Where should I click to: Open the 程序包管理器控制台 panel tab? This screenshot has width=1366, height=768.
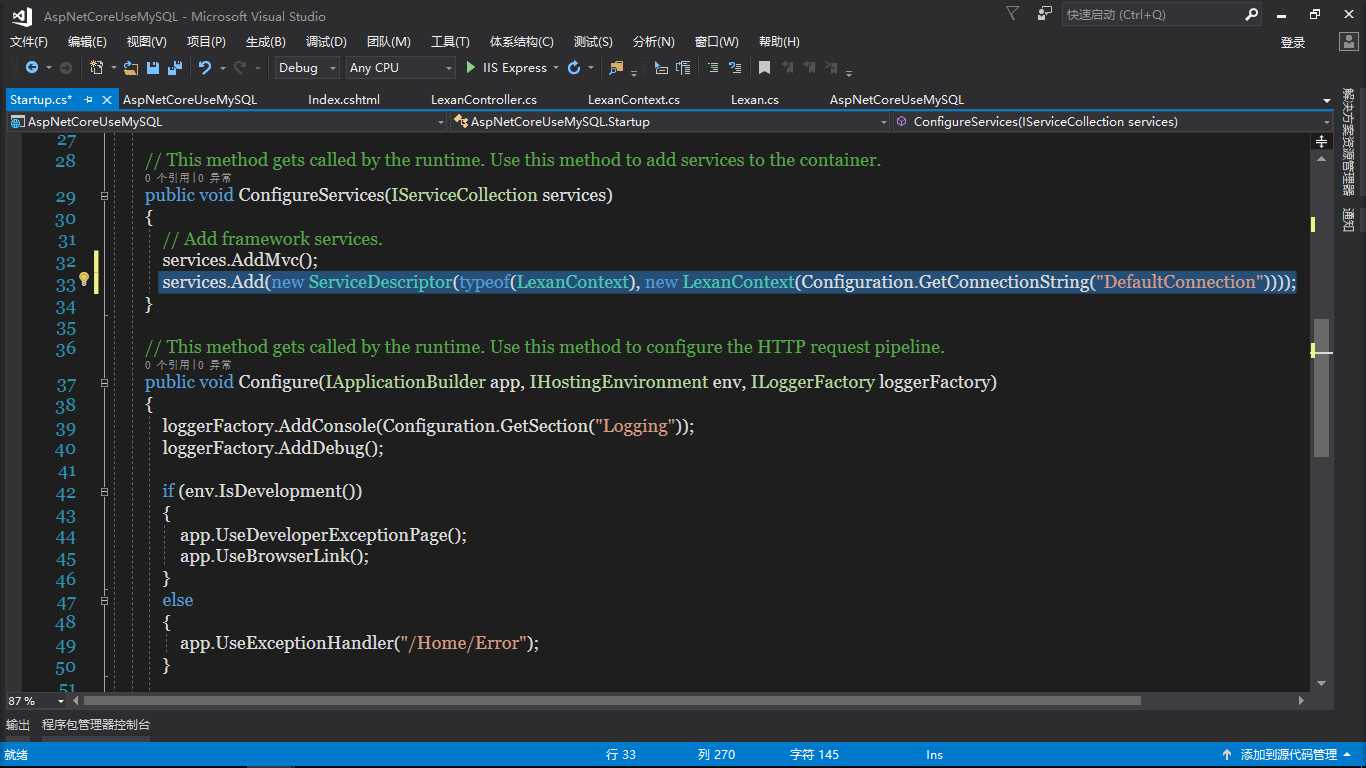(x=96, y=725)
